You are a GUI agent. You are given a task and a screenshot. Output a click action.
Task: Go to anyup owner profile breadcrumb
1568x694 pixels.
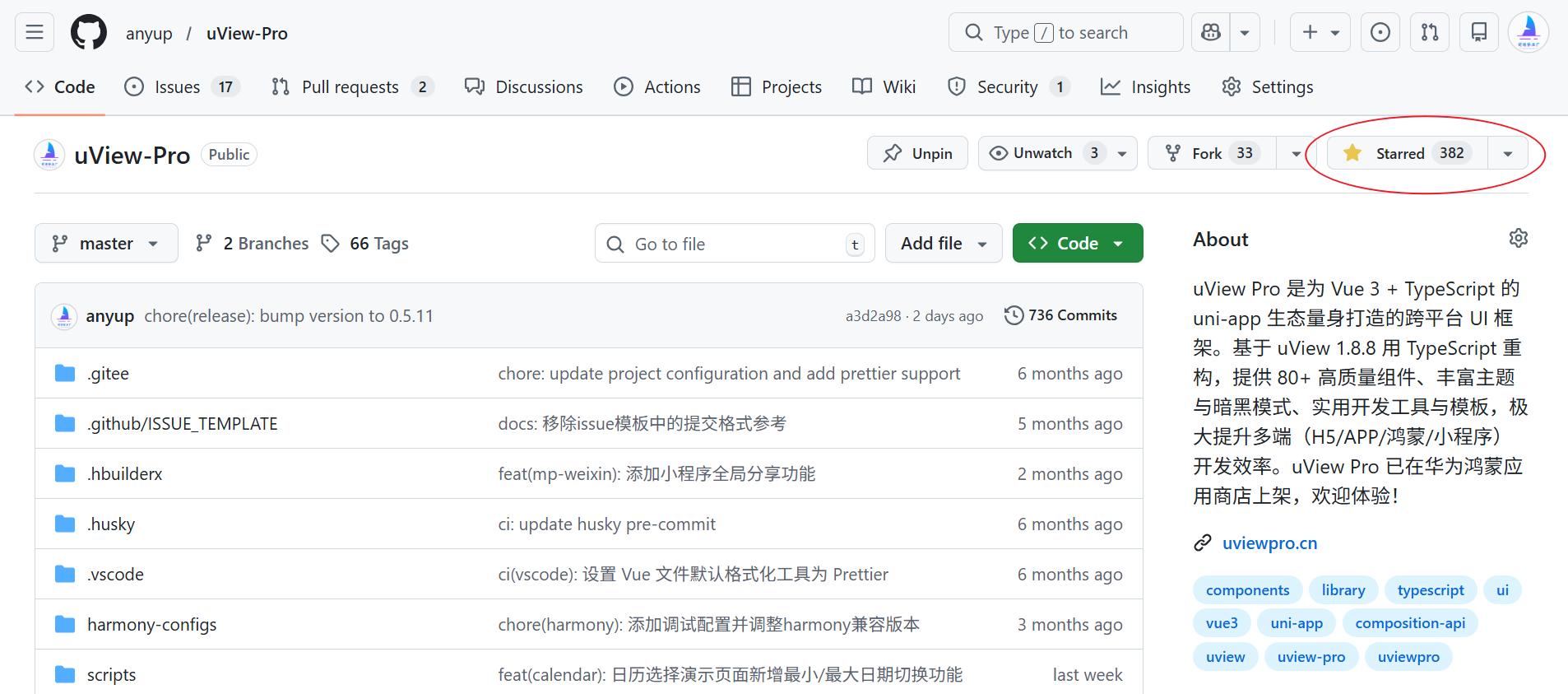coord(149,34)
